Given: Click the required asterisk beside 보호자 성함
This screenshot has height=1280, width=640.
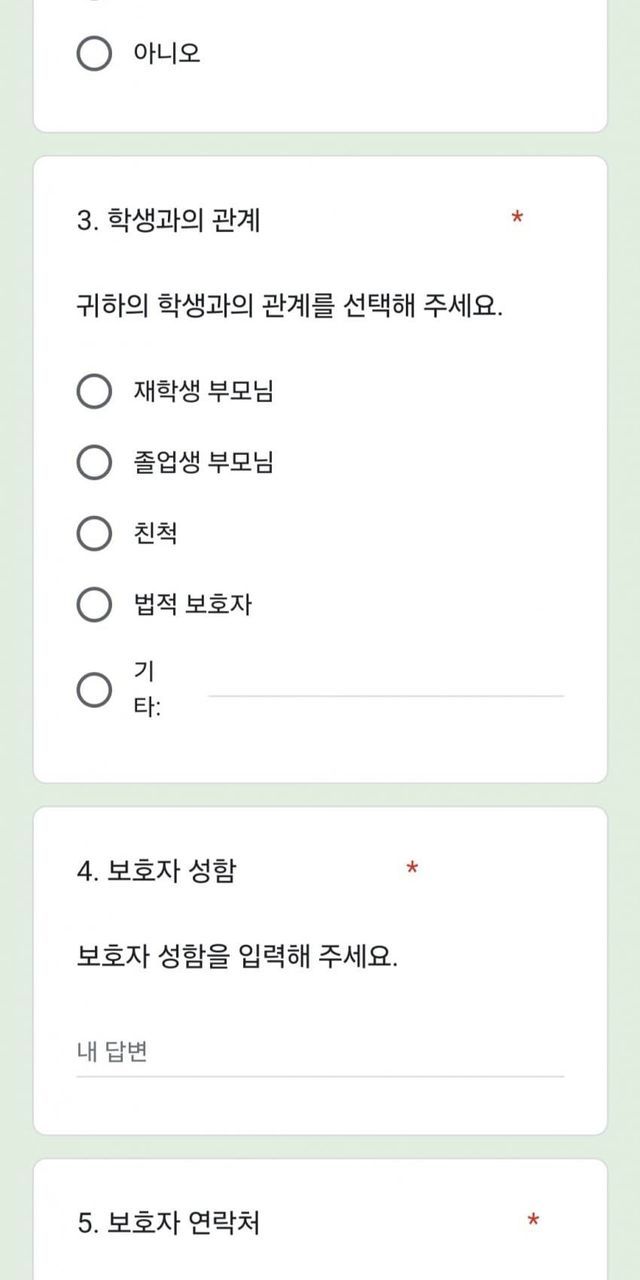Looking at the screenshot, I should [x=412, y=869].
